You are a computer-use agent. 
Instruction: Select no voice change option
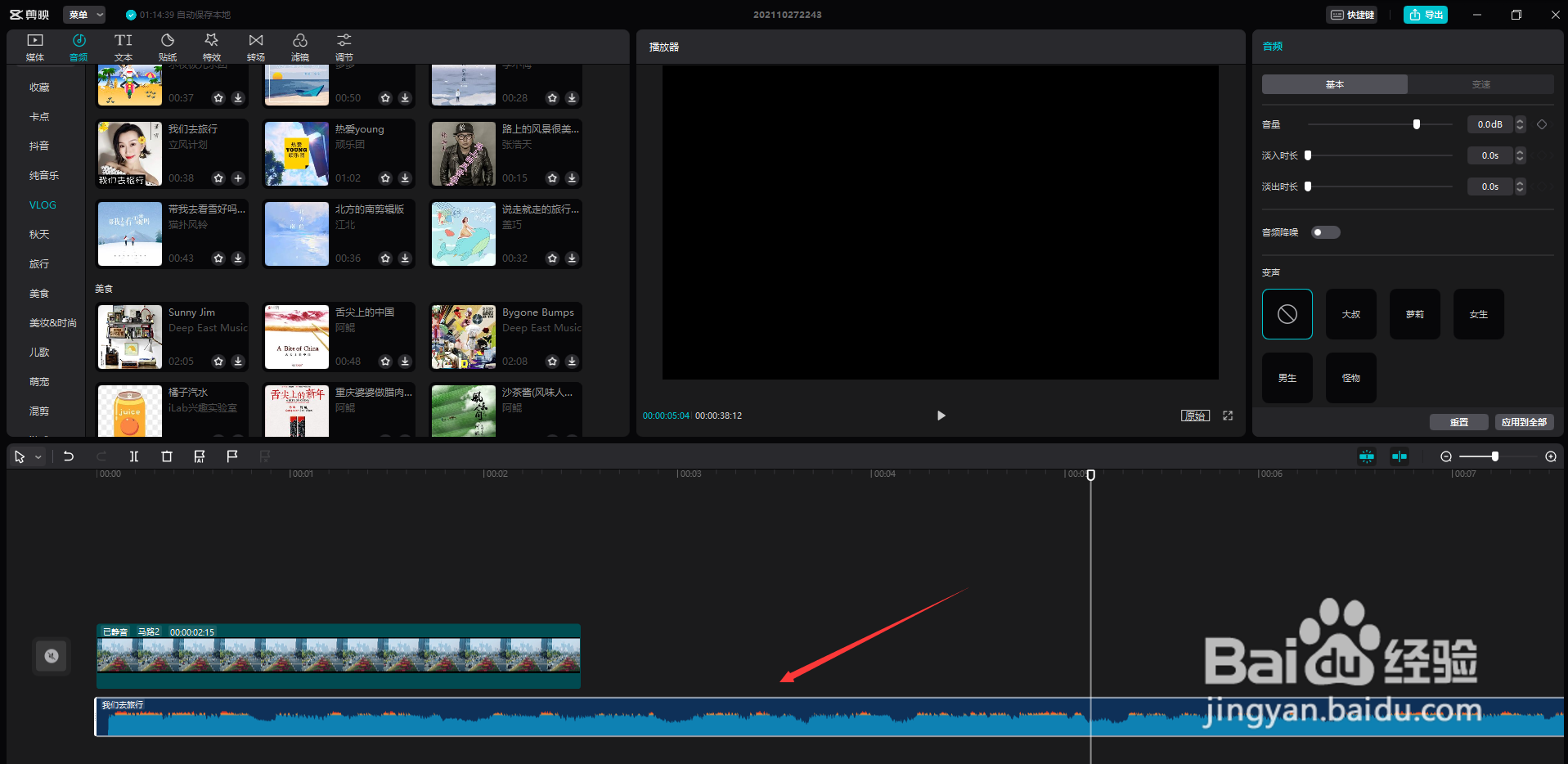(1287, 314)
